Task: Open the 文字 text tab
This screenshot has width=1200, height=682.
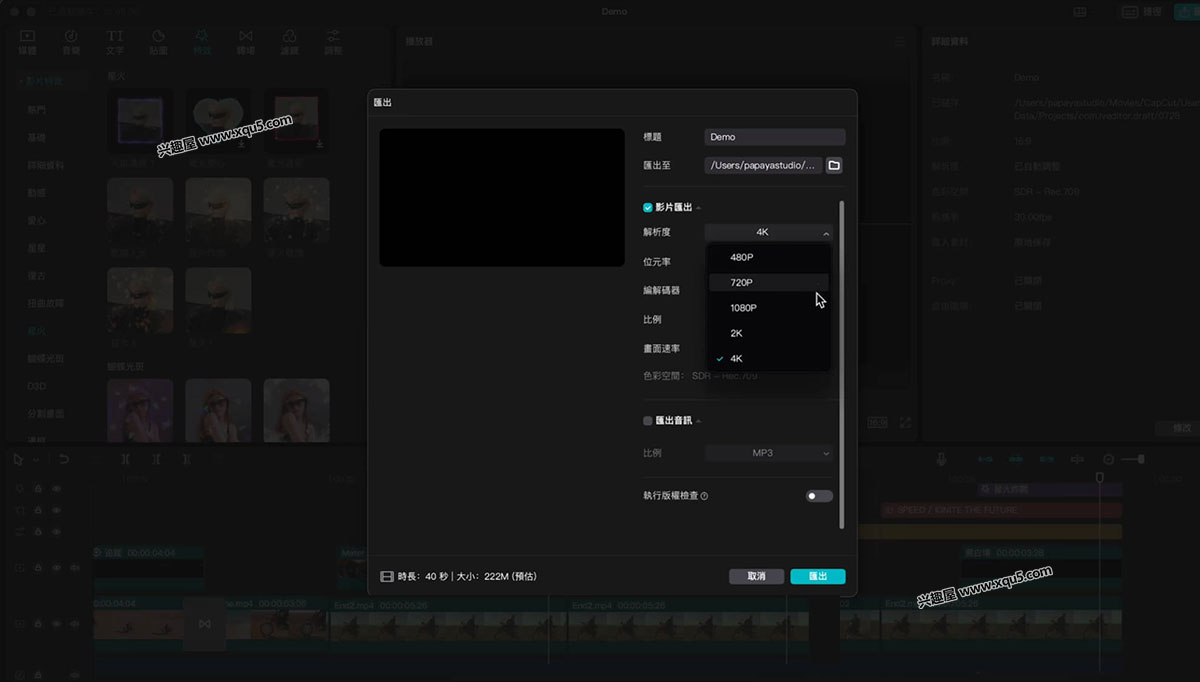Action: click(115, 42)
